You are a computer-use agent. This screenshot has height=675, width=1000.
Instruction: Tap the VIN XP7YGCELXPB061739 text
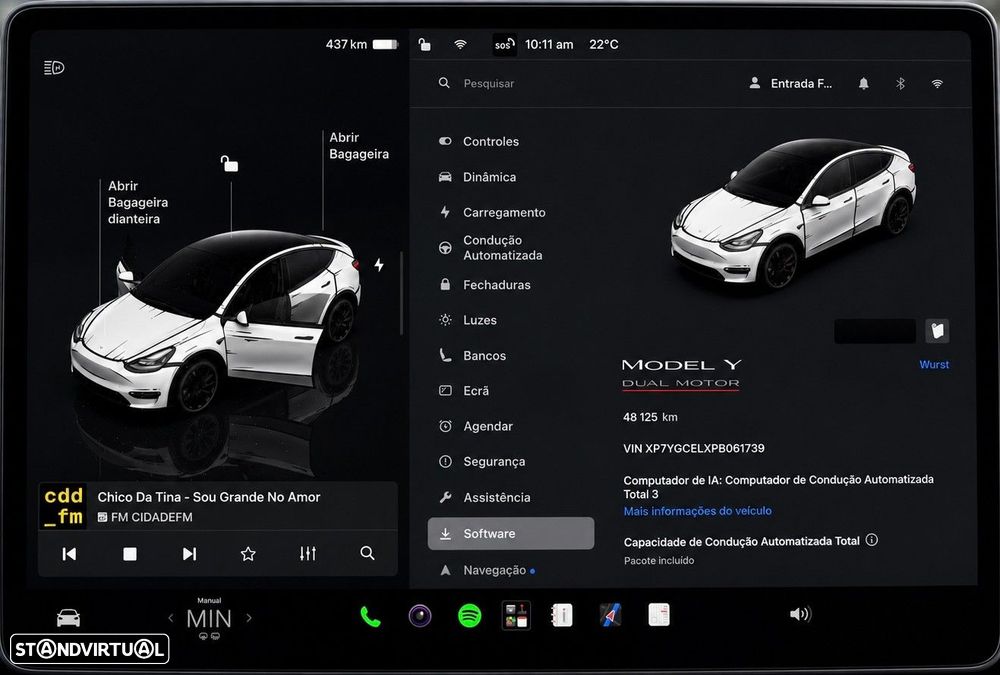coord(694,449)
